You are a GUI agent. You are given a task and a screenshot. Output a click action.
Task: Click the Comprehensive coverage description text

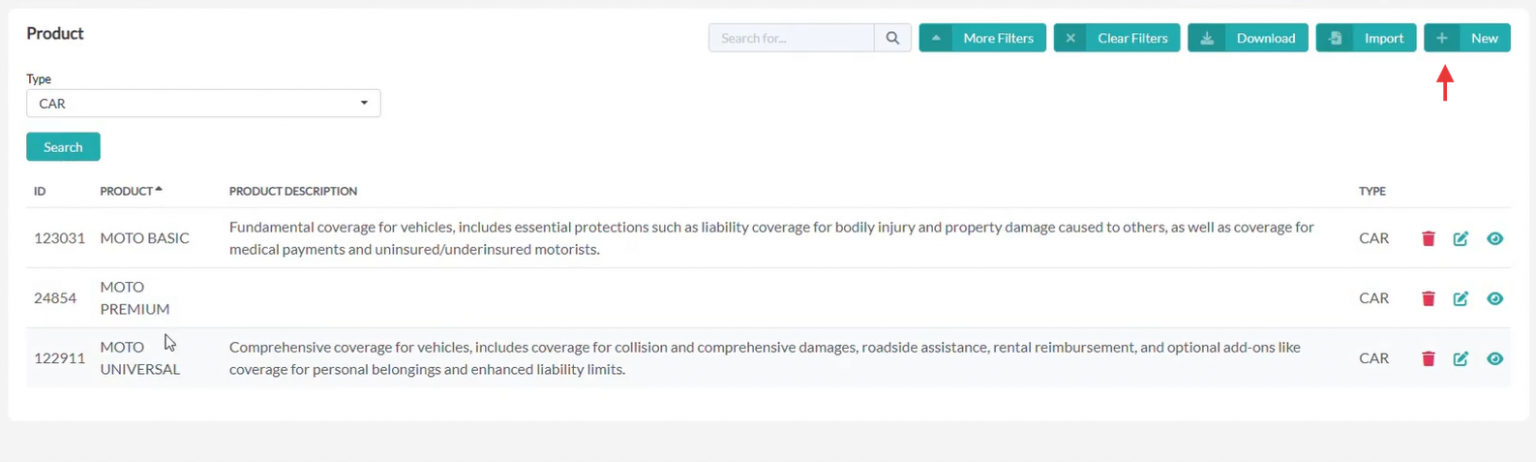tap(764, 358)
